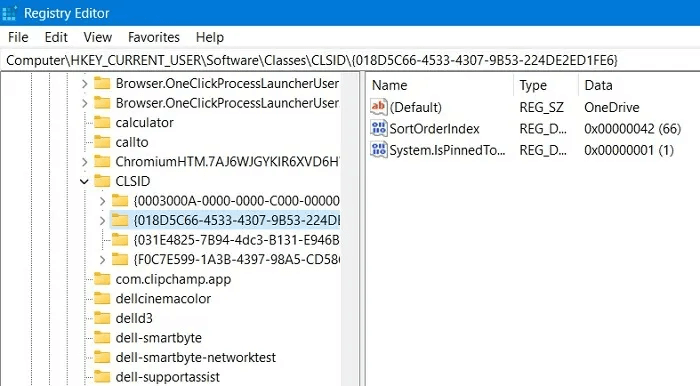700x386 pixels.
Task: Click the {018D5C66 key folder icon
Action: coord(120,220)
